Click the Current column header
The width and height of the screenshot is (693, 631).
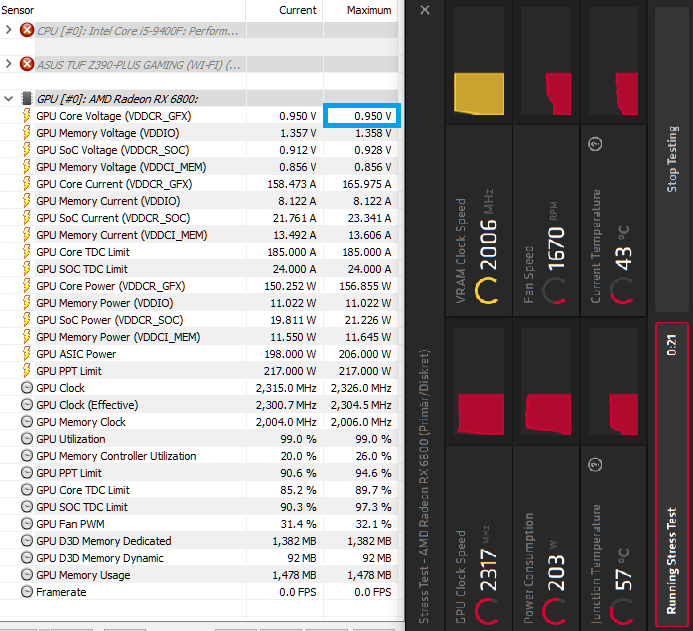pyautogui.click(x=297, y=10)
